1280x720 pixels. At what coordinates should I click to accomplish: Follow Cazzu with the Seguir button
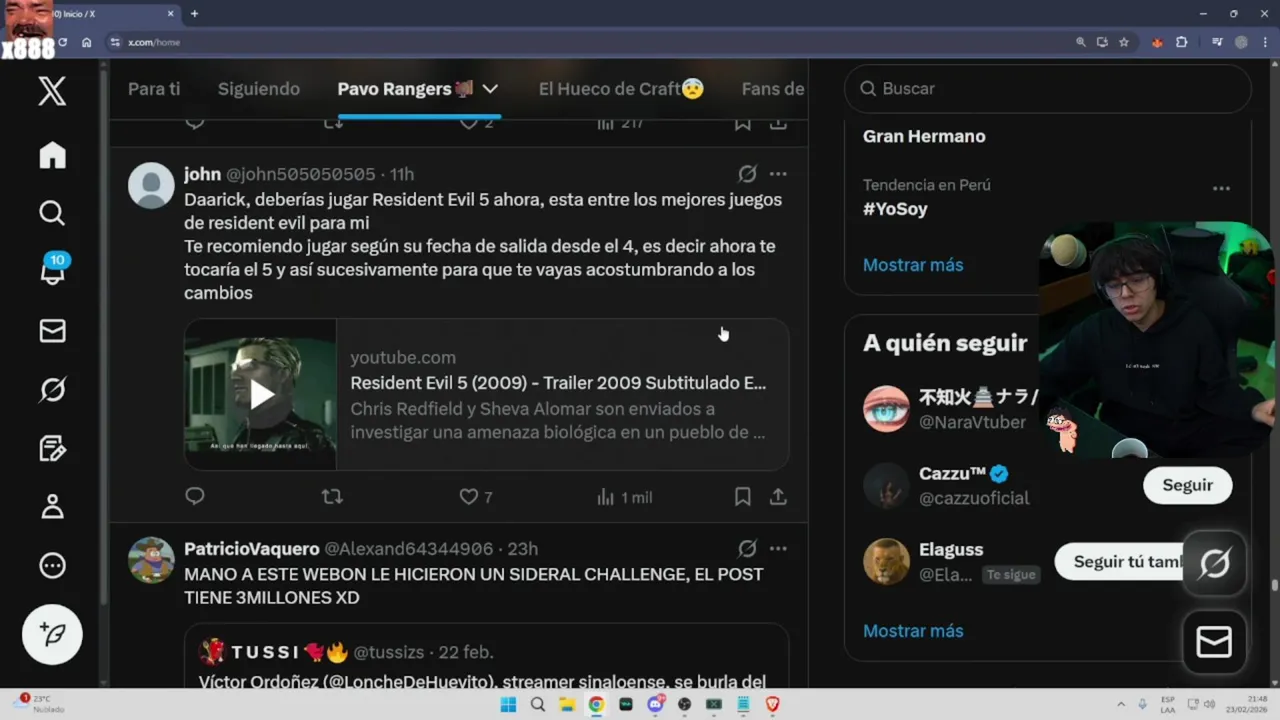tap(1187, 485)
